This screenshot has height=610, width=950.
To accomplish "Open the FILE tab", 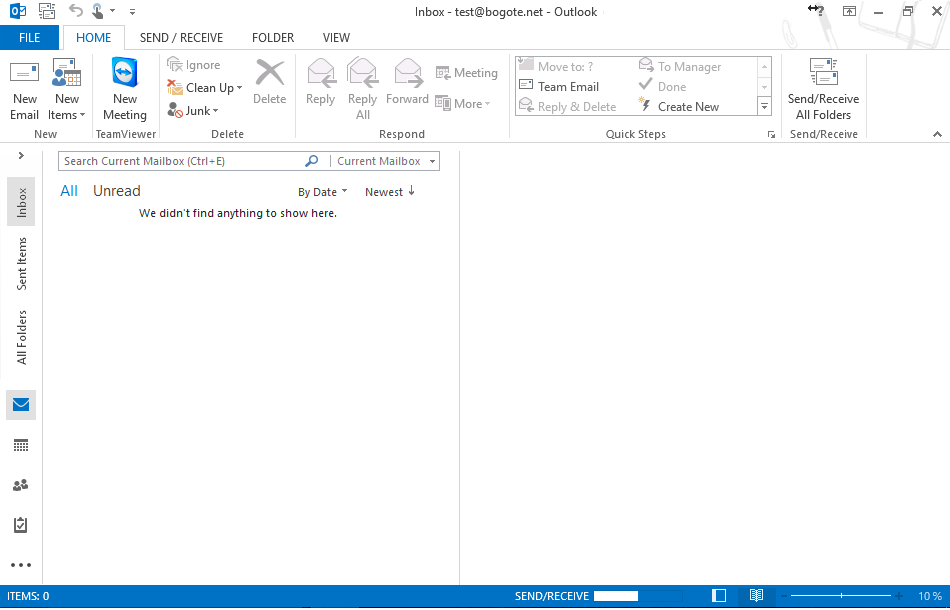I will point(30,38).
